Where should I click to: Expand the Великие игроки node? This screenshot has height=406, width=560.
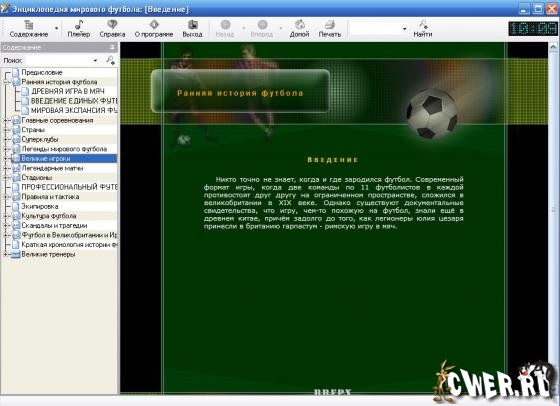[x=6, y=159]
